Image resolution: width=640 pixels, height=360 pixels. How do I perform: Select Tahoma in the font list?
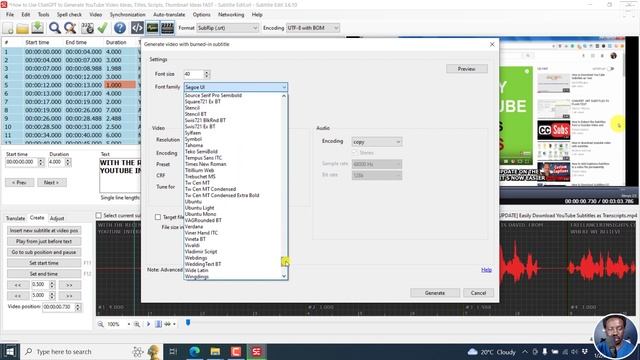click(x=193, y=145)
